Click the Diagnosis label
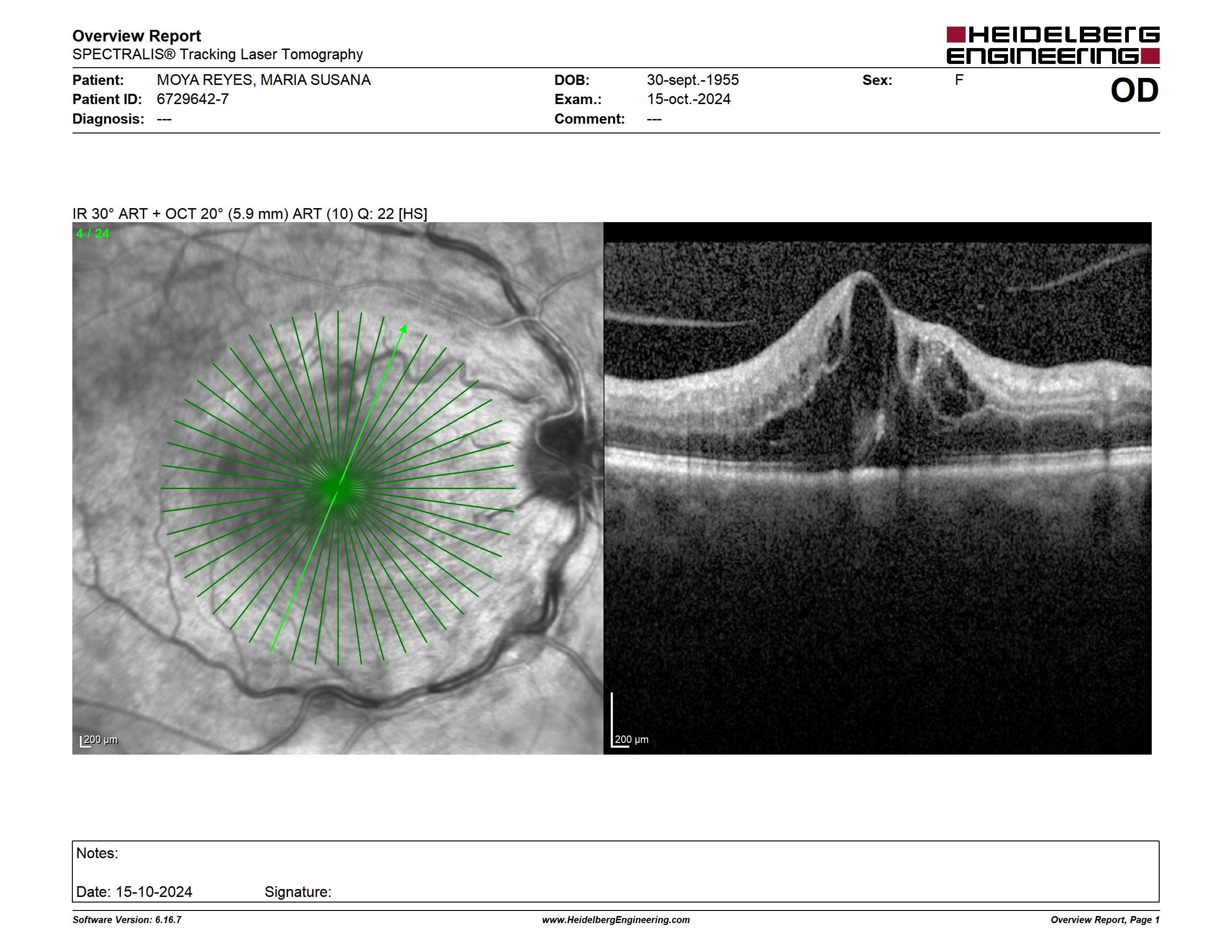 point(108,119)
